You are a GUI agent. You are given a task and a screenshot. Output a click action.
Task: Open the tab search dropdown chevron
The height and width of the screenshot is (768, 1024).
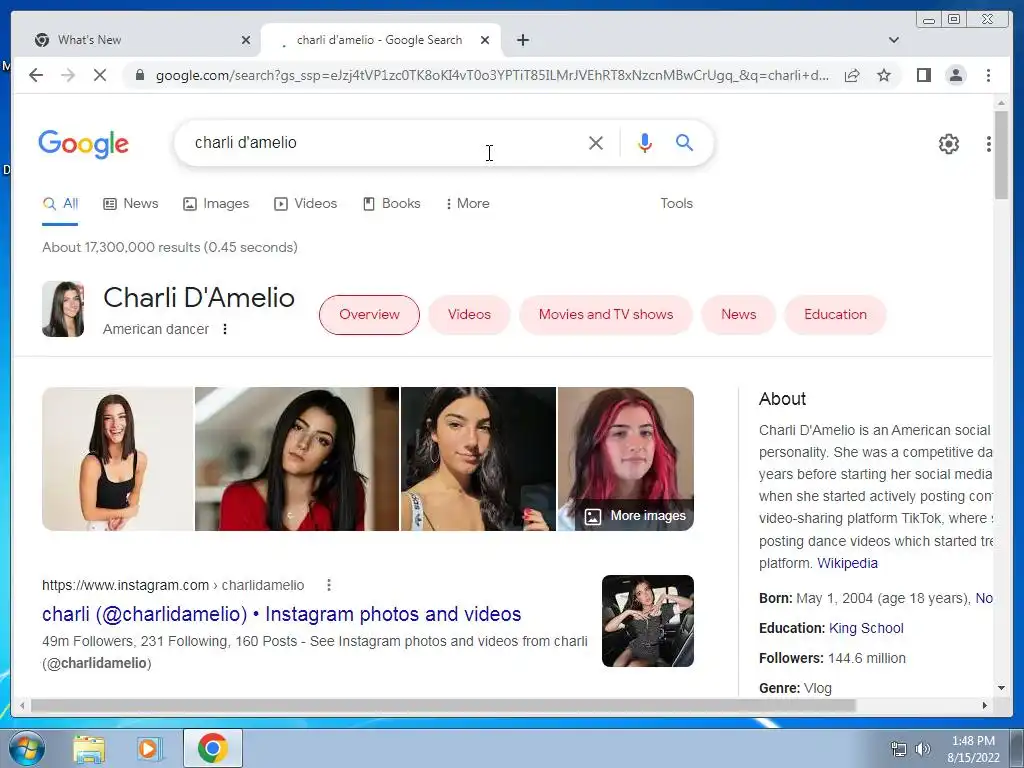coord(893,40)
